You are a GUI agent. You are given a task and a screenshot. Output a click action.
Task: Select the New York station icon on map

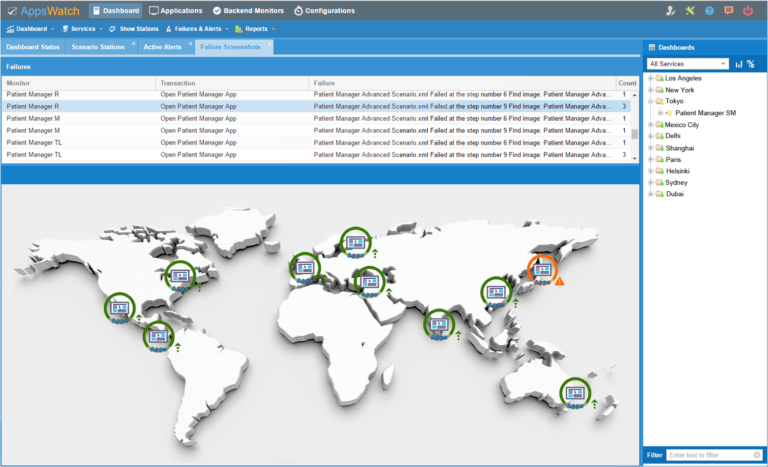(180, 276)
